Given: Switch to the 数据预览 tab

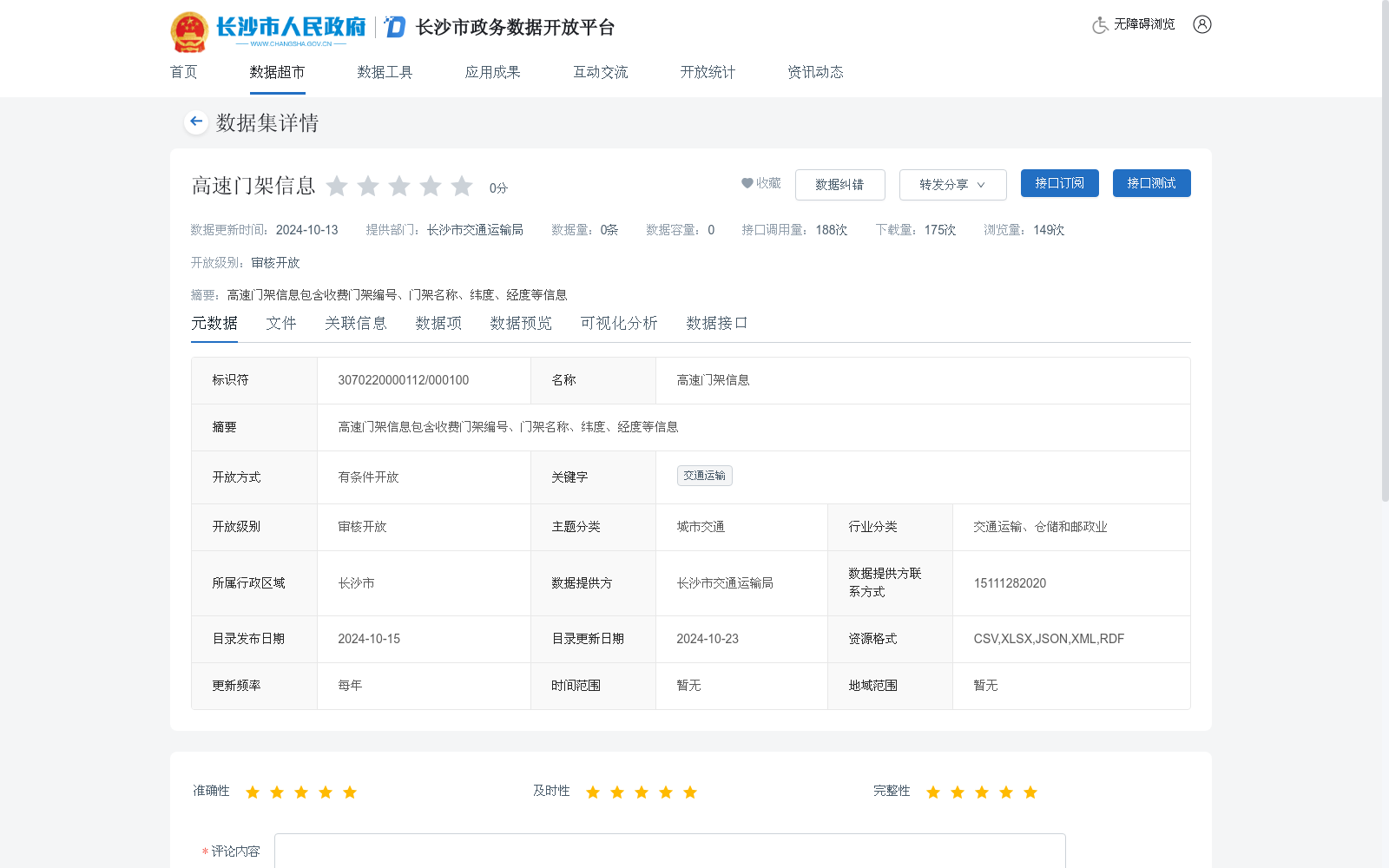Looking at the screenshot, I should point(520,323).
